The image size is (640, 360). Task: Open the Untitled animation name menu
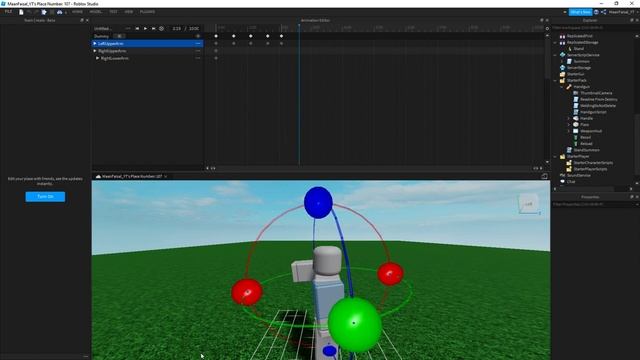pos(128,29)
